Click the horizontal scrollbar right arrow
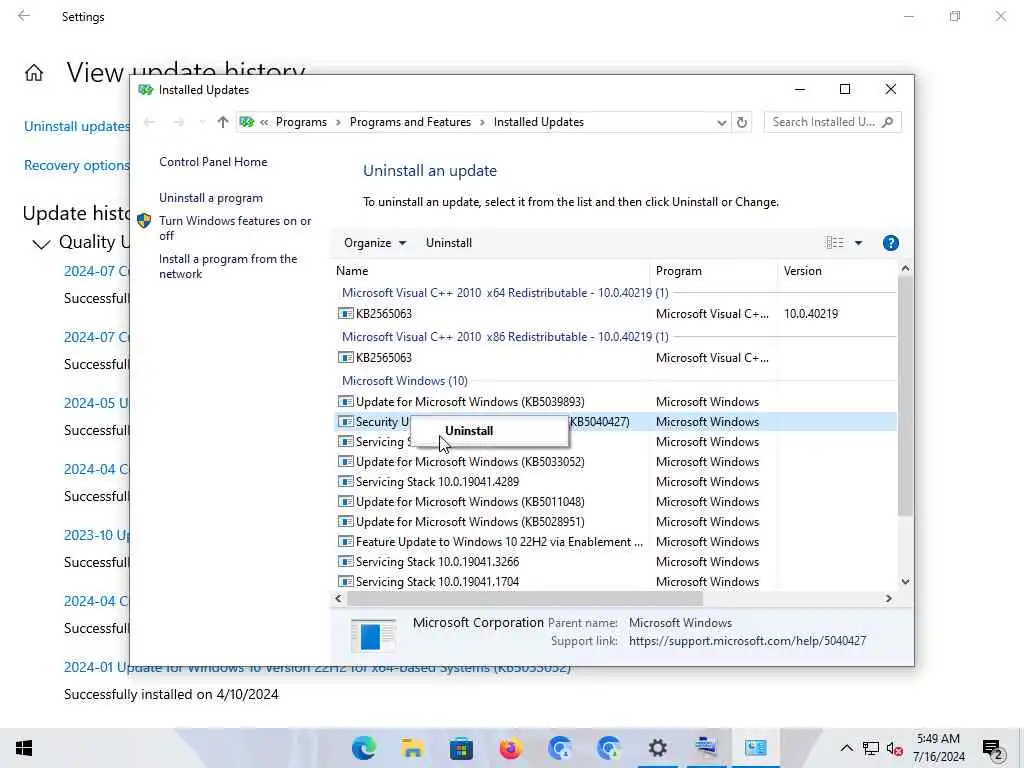This screenshot has height=768, width=1024. pos(889,598)
